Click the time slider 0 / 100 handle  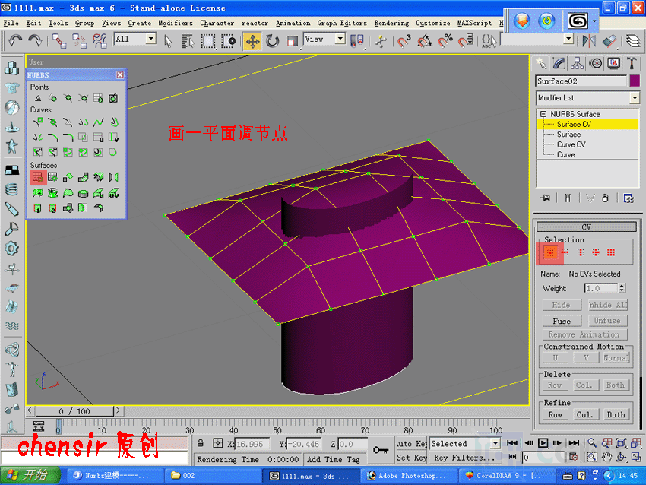pyautogui.click(x=74, y=411)
